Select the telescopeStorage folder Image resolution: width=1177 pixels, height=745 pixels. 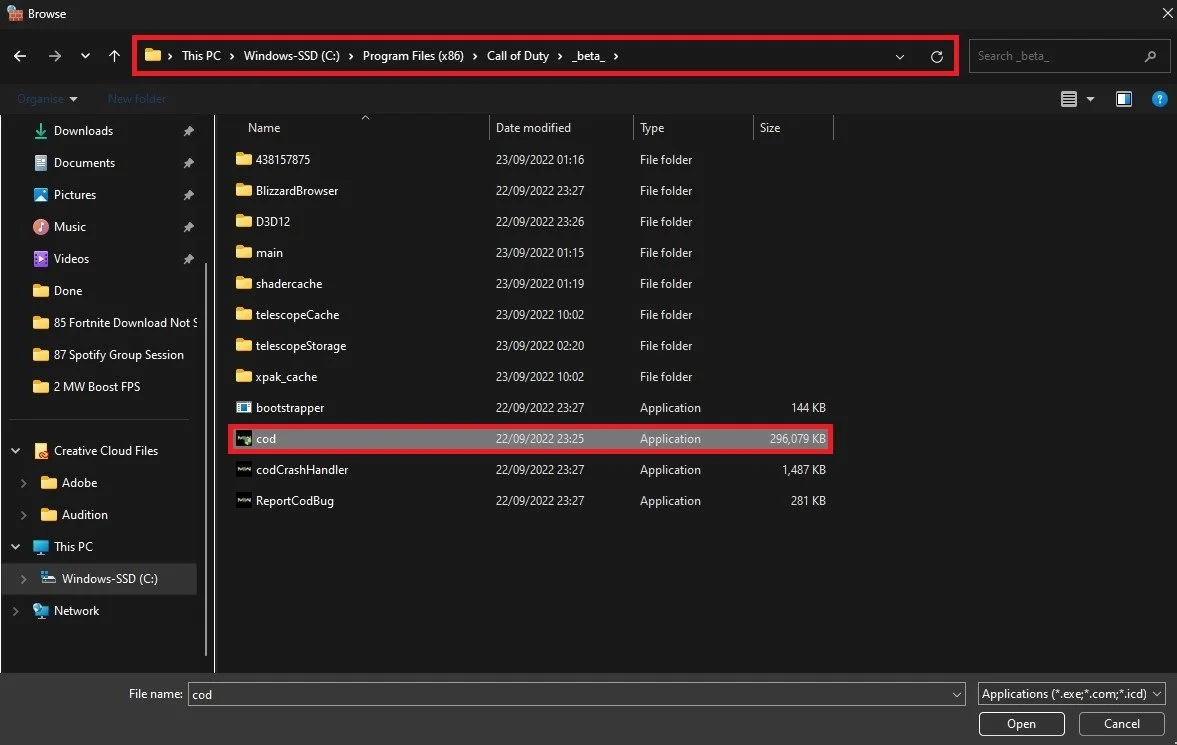[300, 346]
